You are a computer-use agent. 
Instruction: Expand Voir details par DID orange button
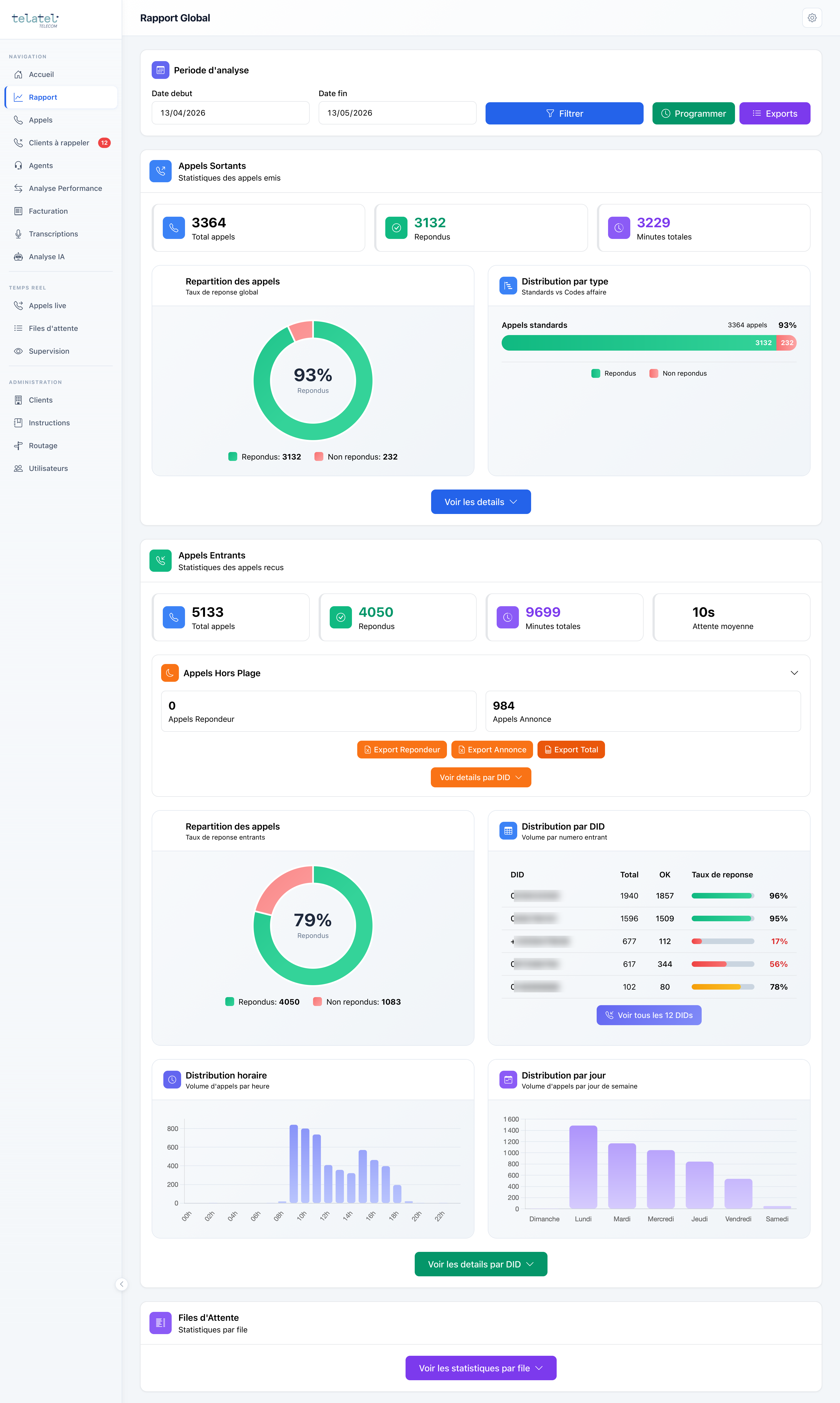pyautogui.click(x=481, y=778)
